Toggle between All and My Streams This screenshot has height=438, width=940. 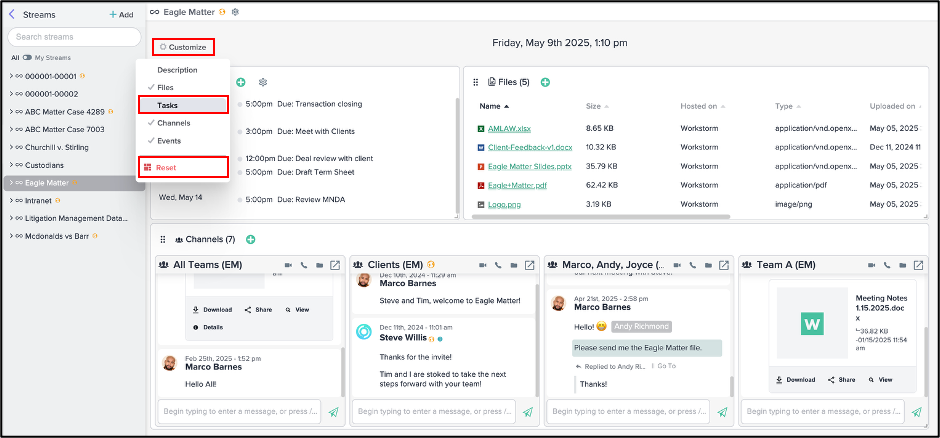[x=27, y=58]
